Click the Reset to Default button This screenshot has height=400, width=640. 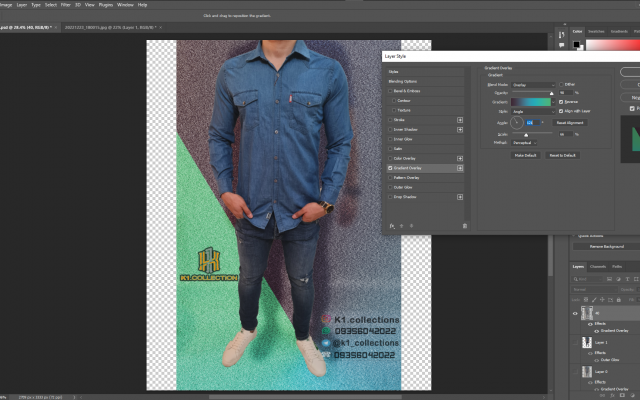click(x=562, y=155)
